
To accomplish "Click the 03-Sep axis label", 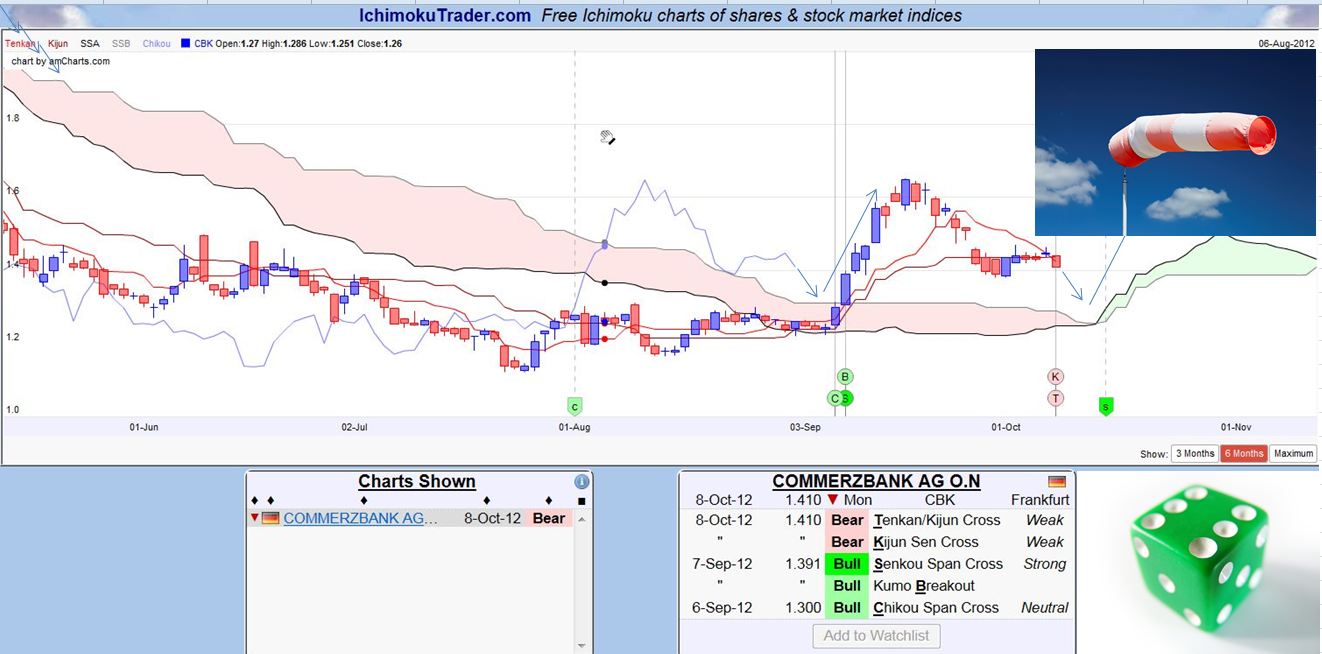I will 805,427.
